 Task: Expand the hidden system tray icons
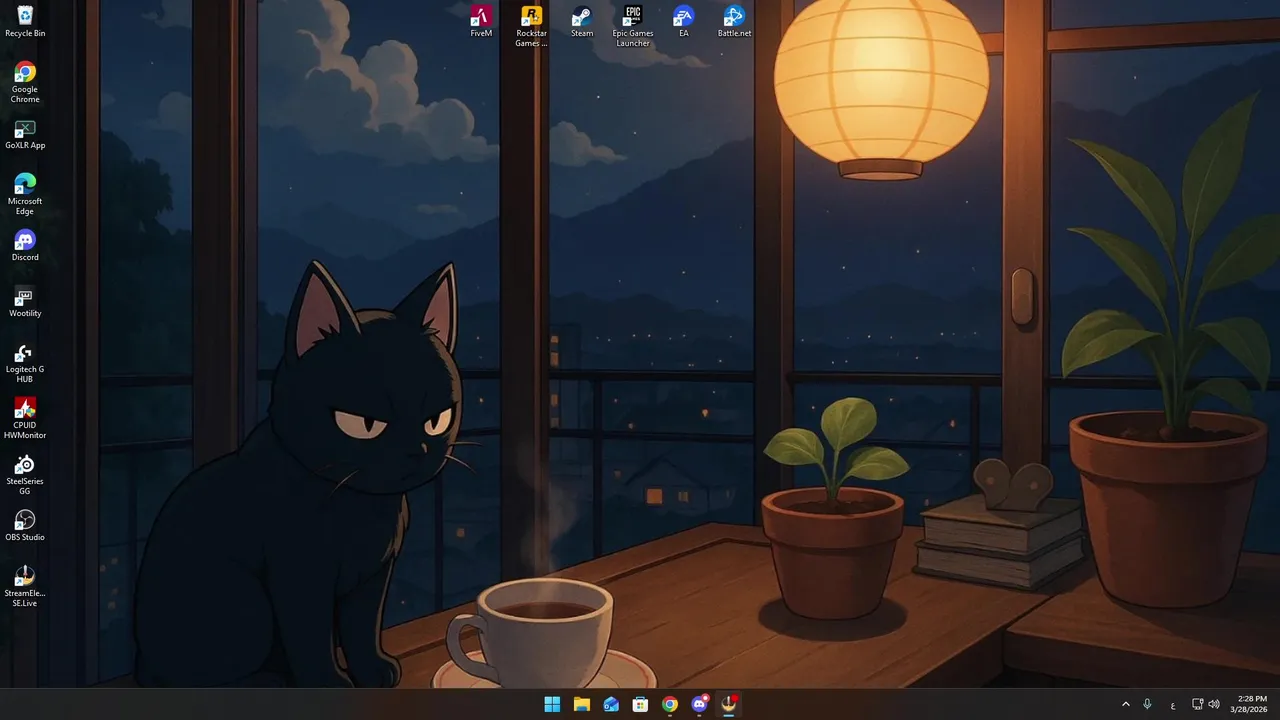click(1126, 704)
